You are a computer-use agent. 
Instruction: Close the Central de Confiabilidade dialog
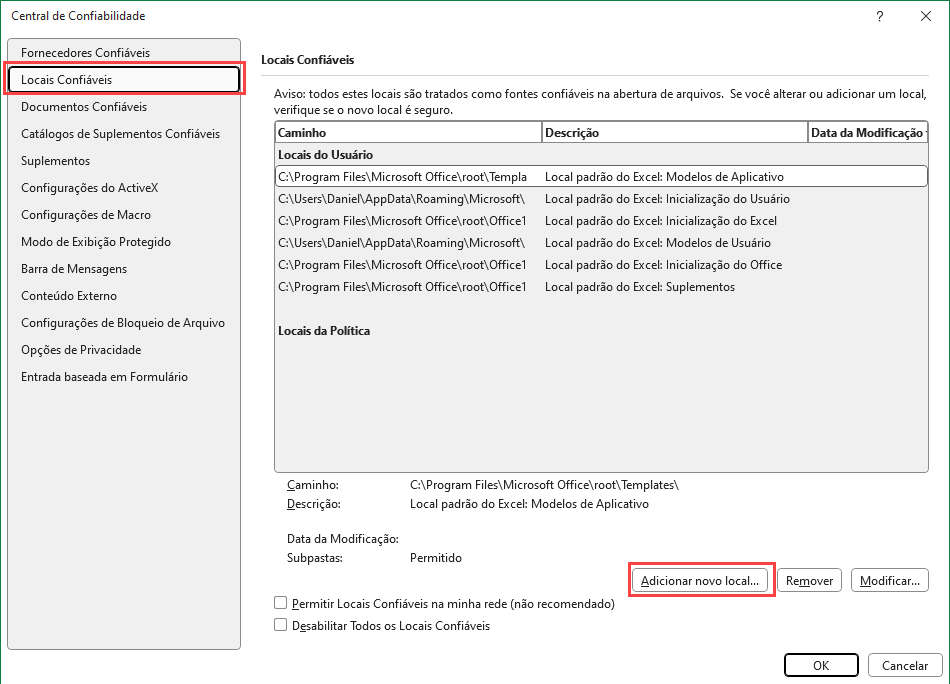click(x=926, y=16)
